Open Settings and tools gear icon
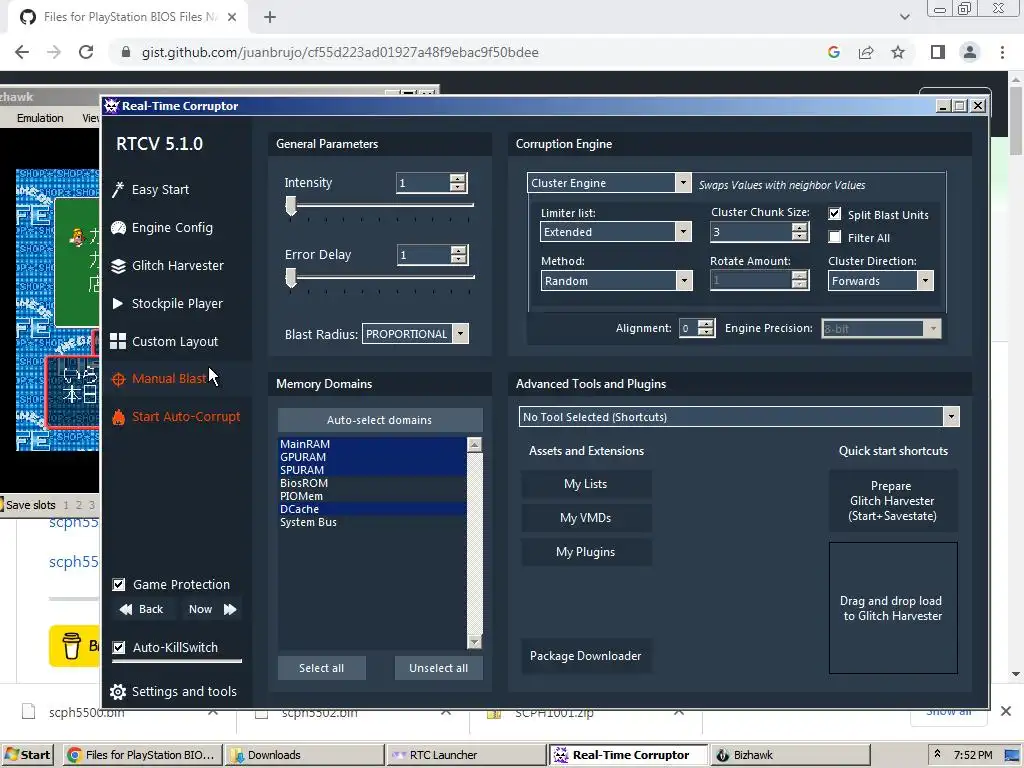The width and height of the screenshot is (1024, 768). pyautogui.click(x=118, y=692)
